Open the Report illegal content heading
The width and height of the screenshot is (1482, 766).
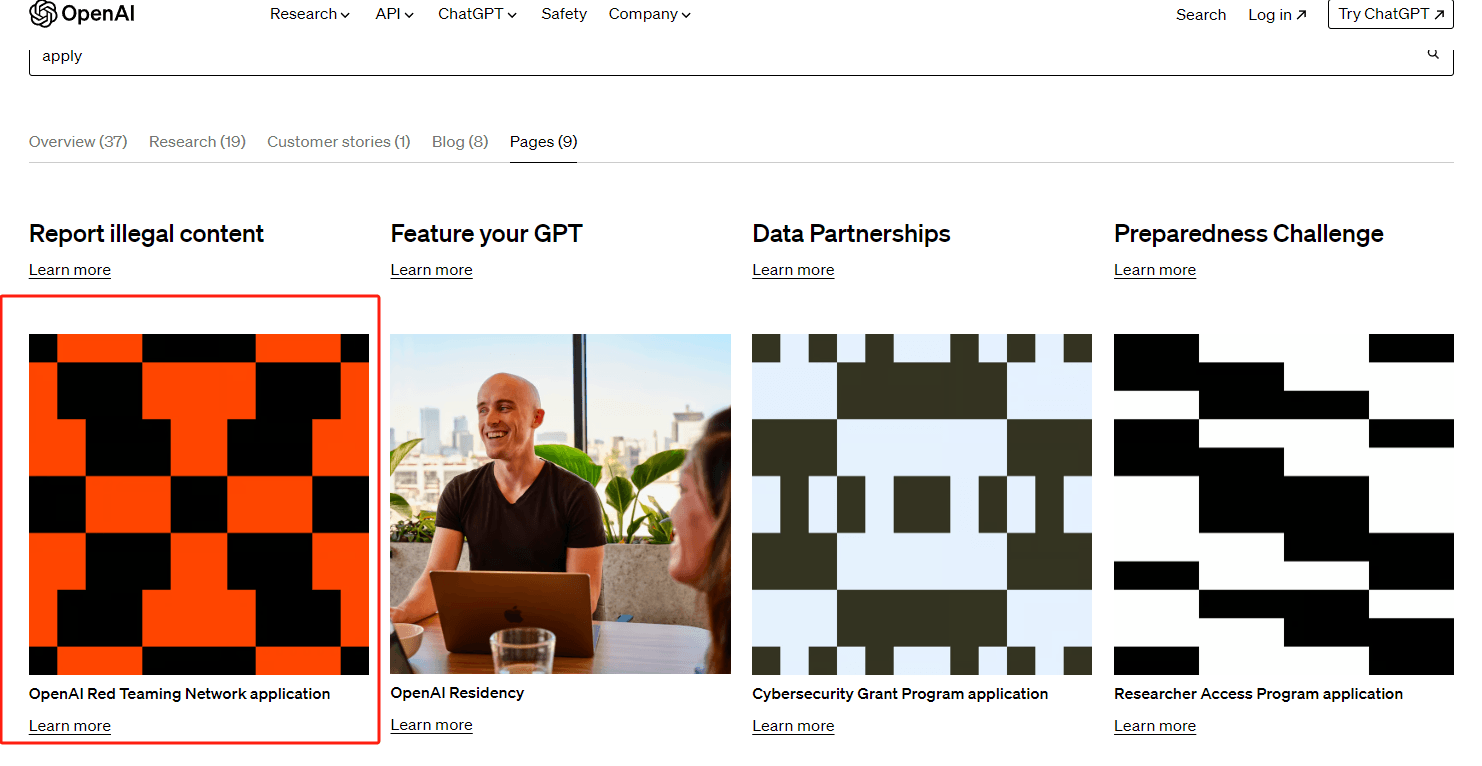[147, 234]
